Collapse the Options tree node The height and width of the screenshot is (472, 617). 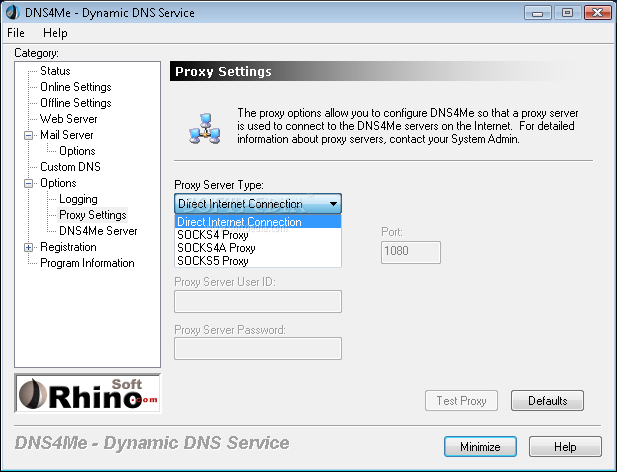point(28,184)
